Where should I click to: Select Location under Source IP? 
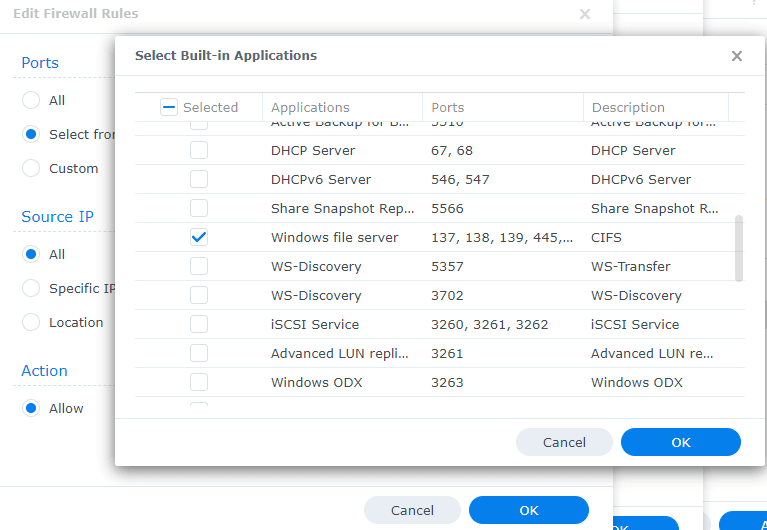point(31,322)
